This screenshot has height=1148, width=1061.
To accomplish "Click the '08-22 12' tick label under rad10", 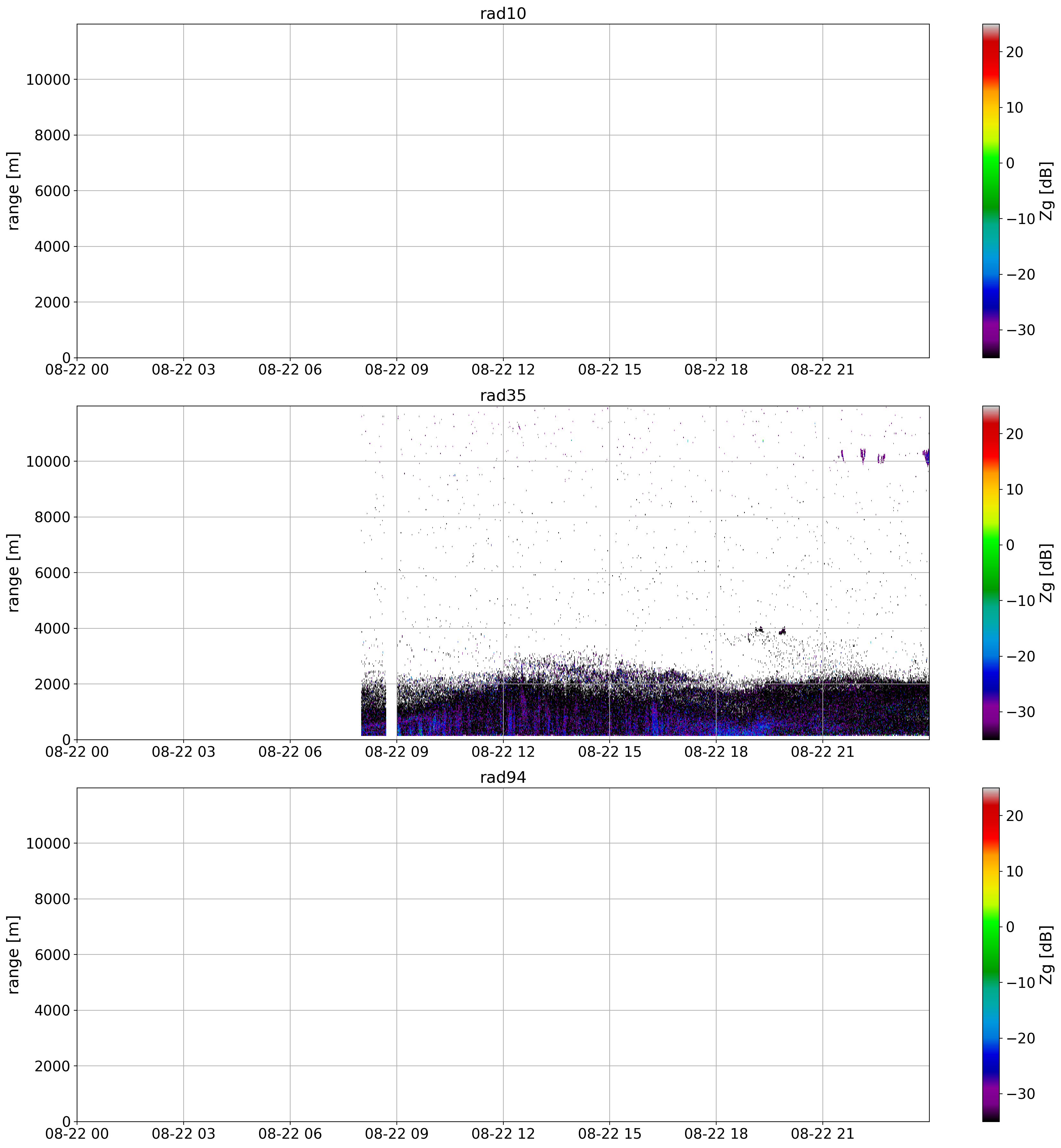I will [503, 370].
